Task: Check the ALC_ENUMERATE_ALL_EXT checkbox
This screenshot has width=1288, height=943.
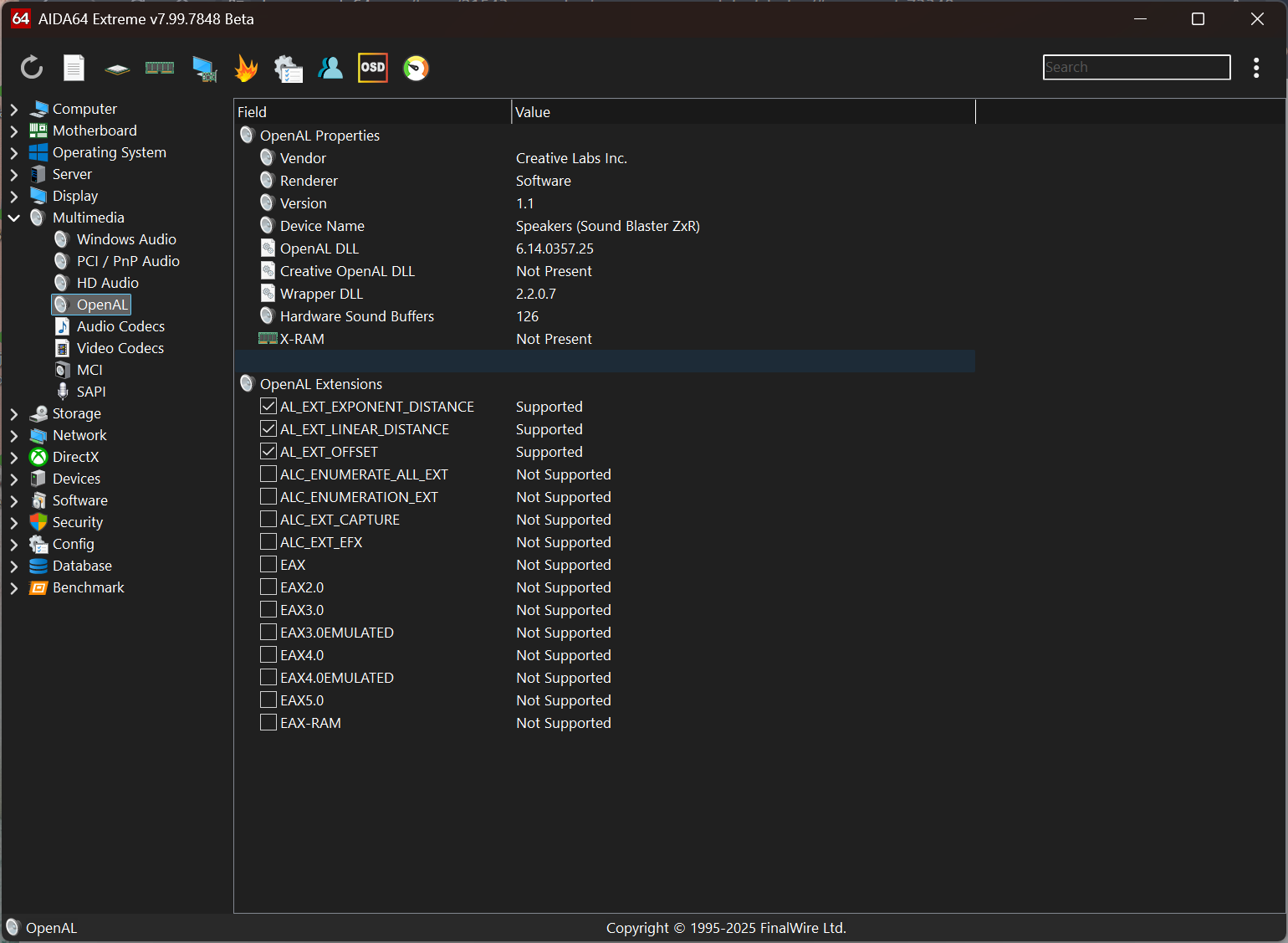Action: coord(268,474)
